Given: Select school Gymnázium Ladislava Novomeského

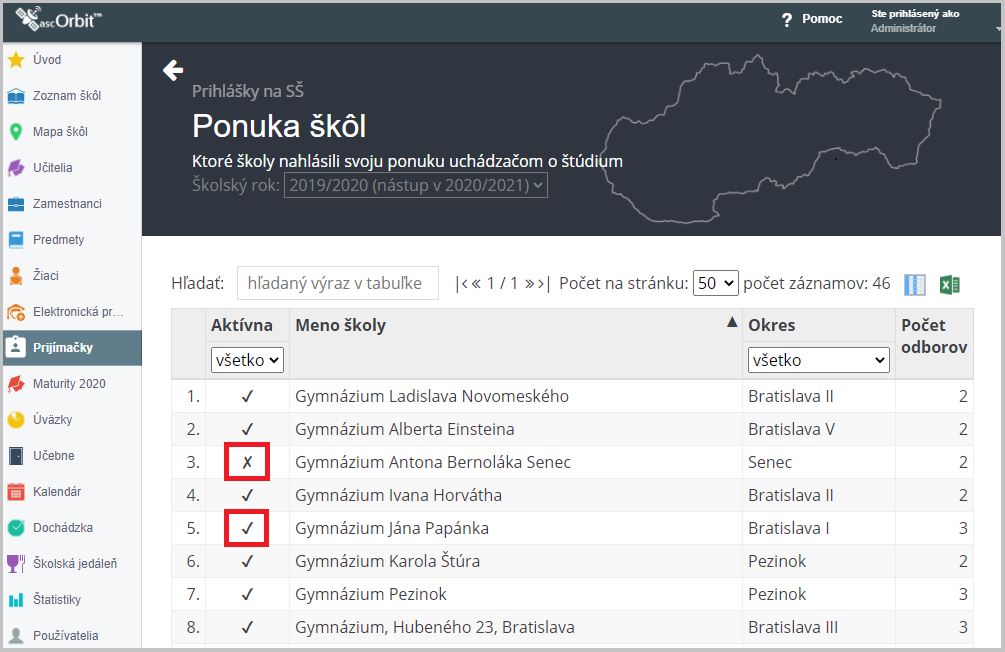Looking at the screenshot, I should (432, 397).
